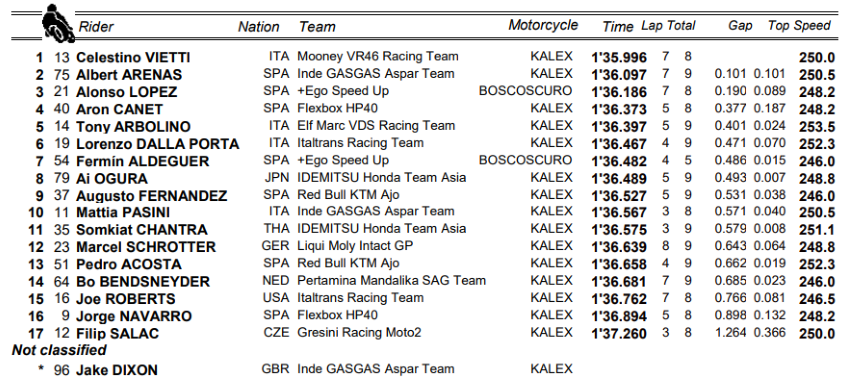
Task: Select rider name Jake DIXON
Action: (117, 370)
